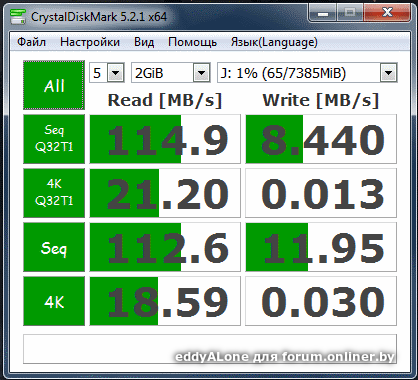Click the Seq Q32T1 read result 114.9
Viewport: 418px width, 380px height.
tap(165, 139)
